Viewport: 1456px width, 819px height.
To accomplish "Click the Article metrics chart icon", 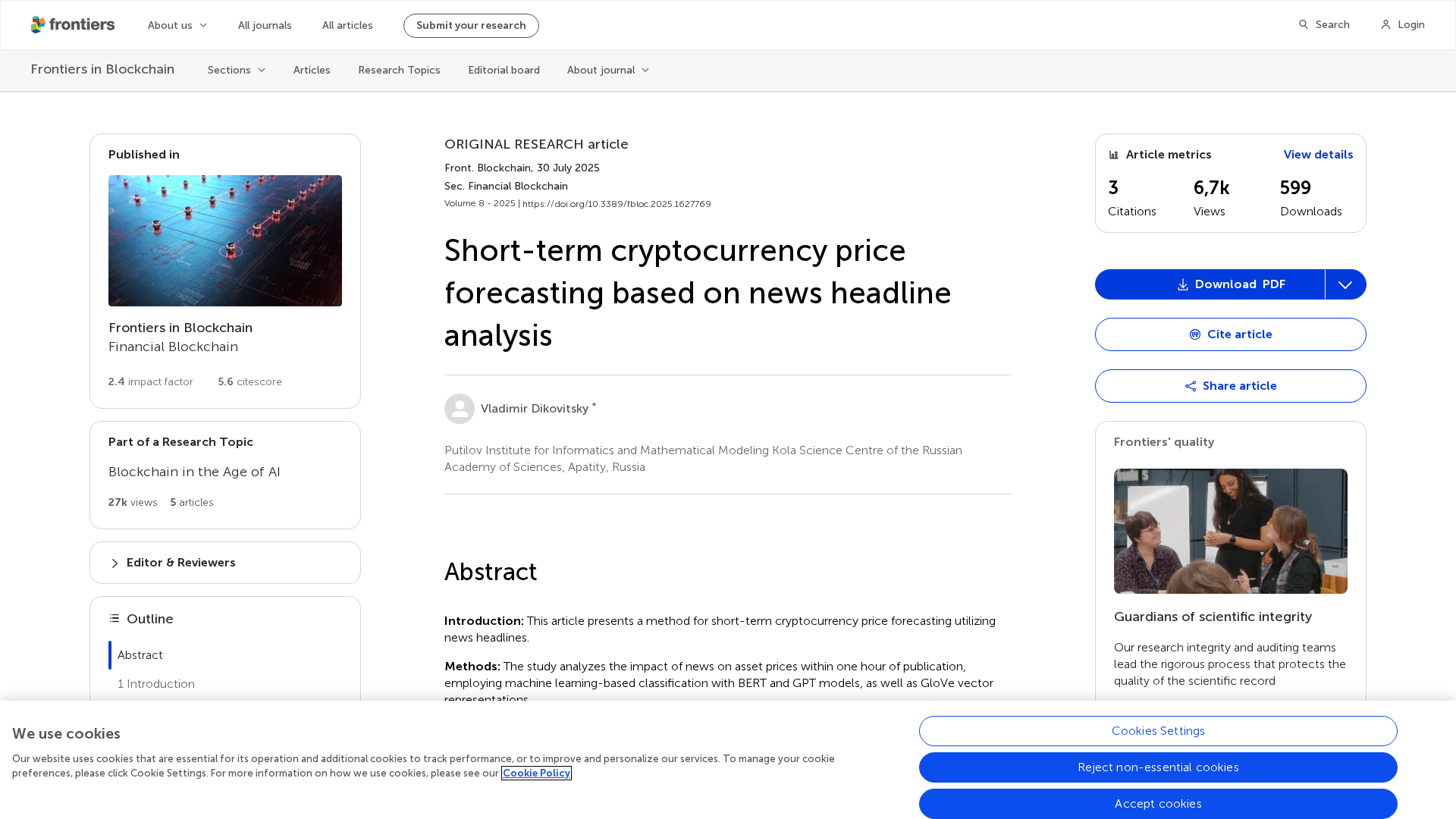I will click(1114, 155).
